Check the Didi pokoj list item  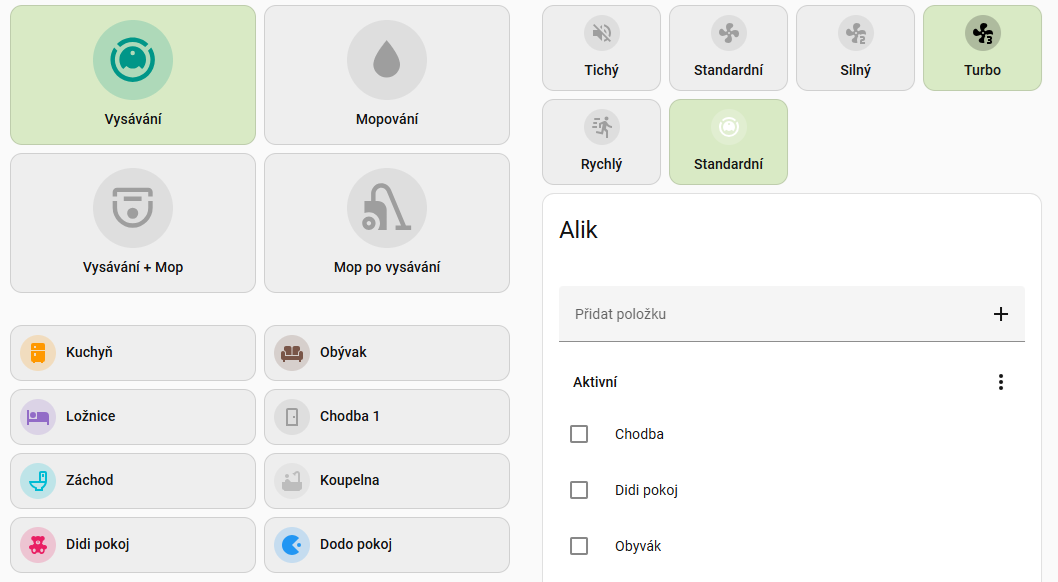click(x=579, y=490)
